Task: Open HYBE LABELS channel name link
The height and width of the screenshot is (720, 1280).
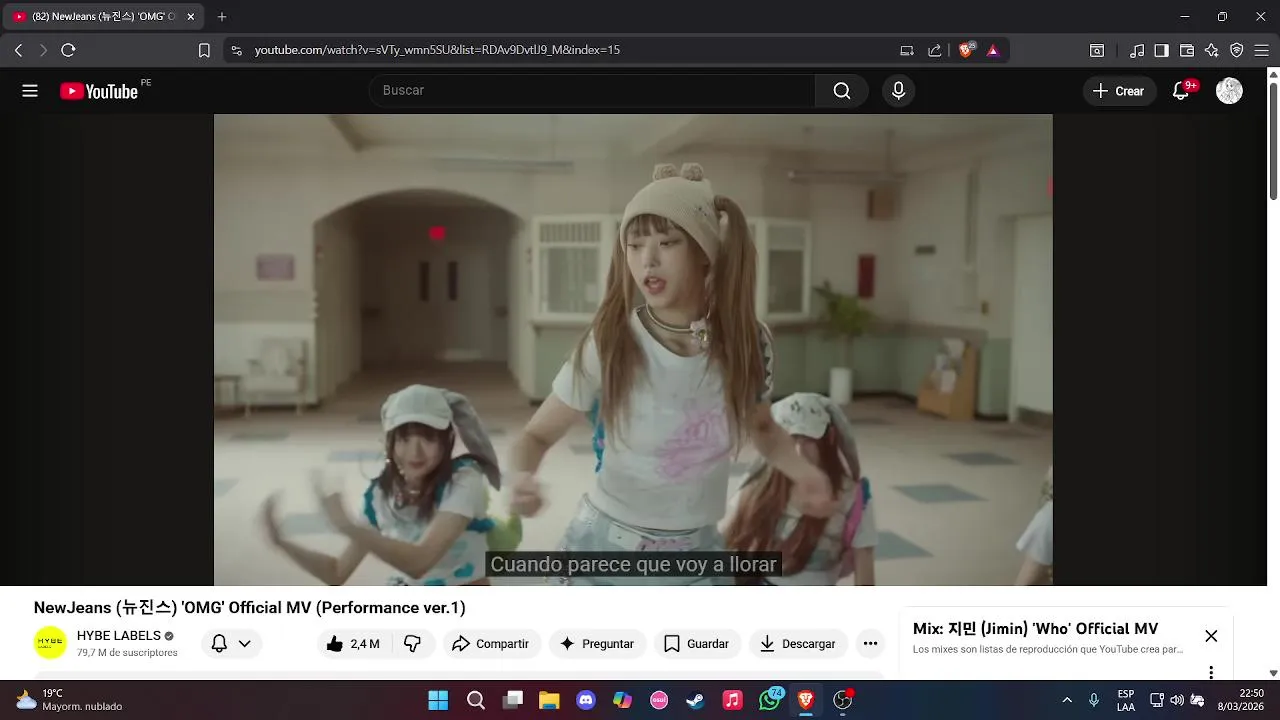Action: [x=119, y=636]
